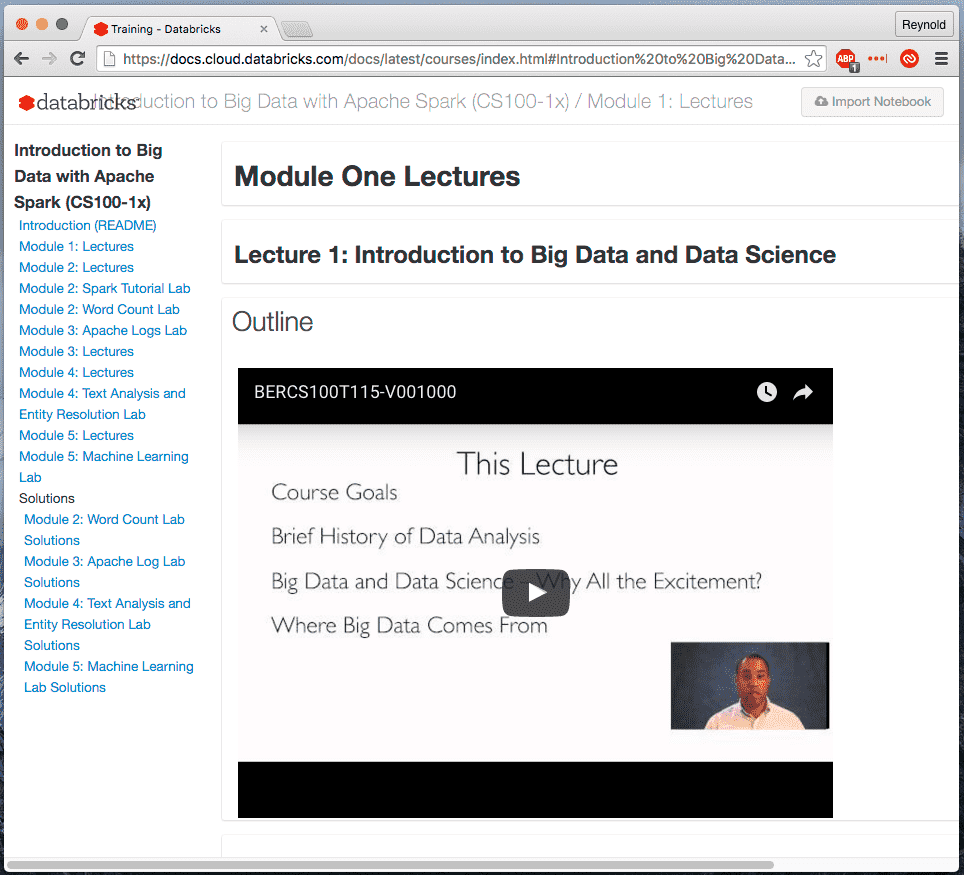Click the instructor video thumbnail

coord(749,686)
